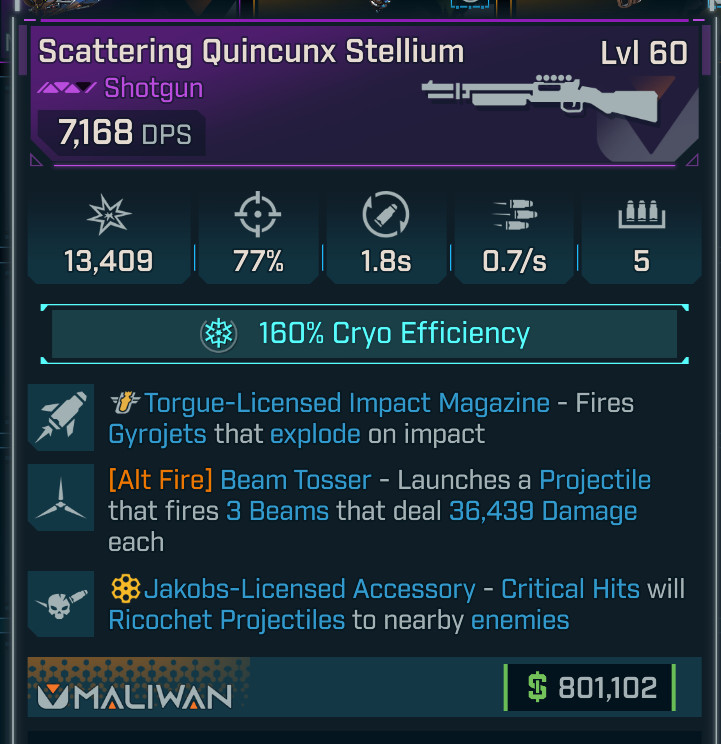This screenshot has height=744, width=721.
Task: Click the Jakobs-Licensed Accessory link text
Action: pos(310,589)
